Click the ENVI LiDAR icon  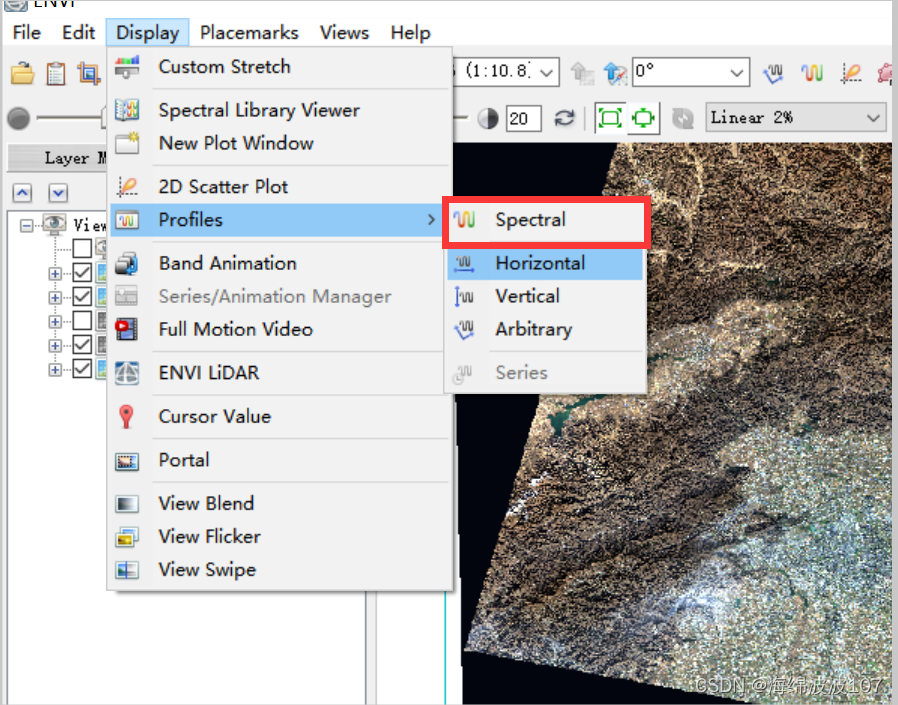[127, 373]
